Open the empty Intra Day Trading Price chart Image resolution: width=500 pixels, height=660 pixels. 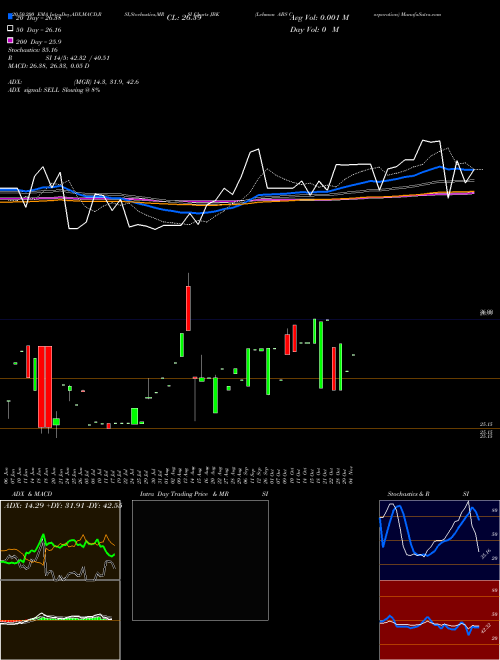pyautogui.click(x=200, y=560)
